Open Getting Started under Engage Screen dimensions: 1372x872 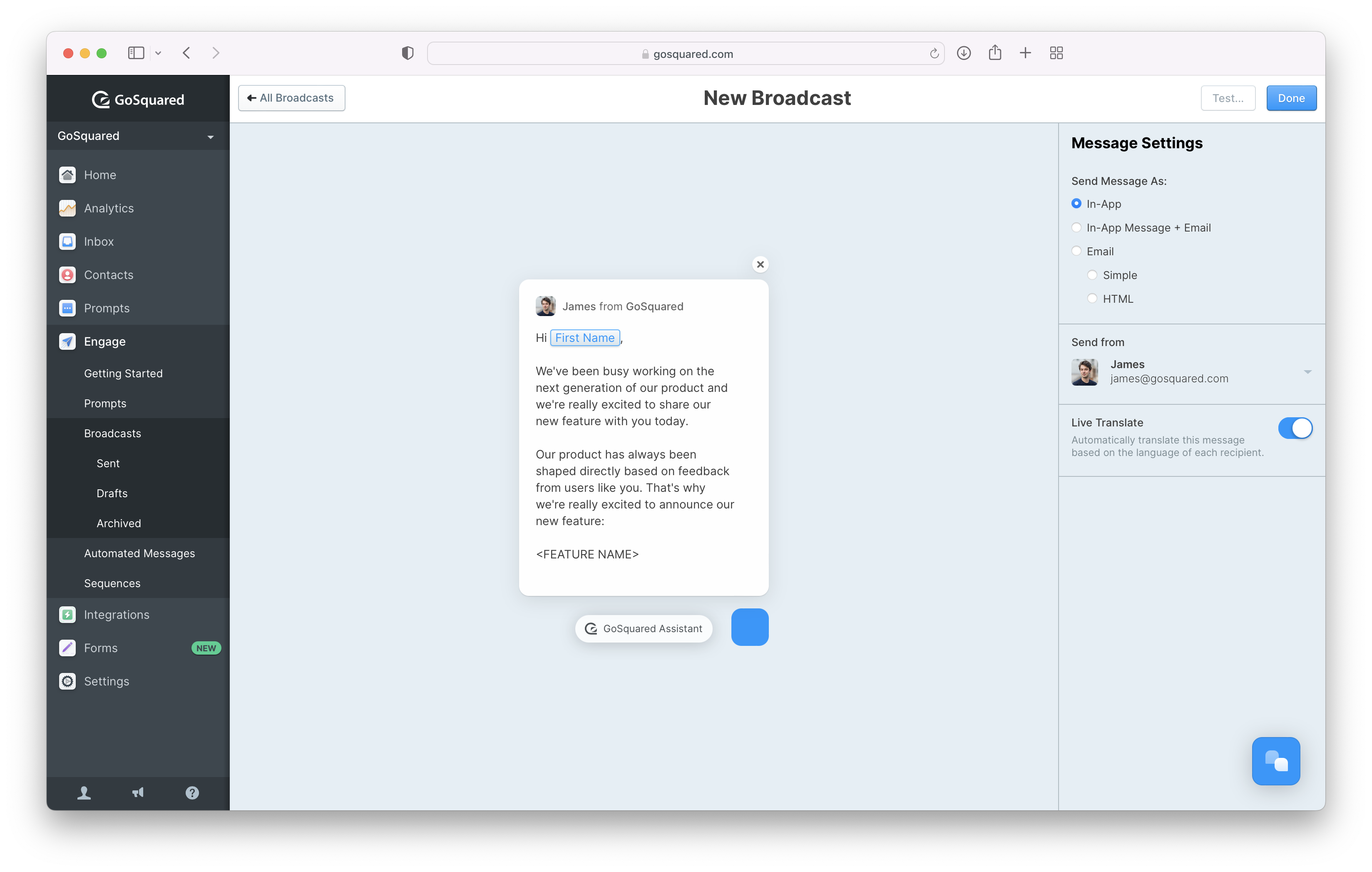tap(123, 373)
